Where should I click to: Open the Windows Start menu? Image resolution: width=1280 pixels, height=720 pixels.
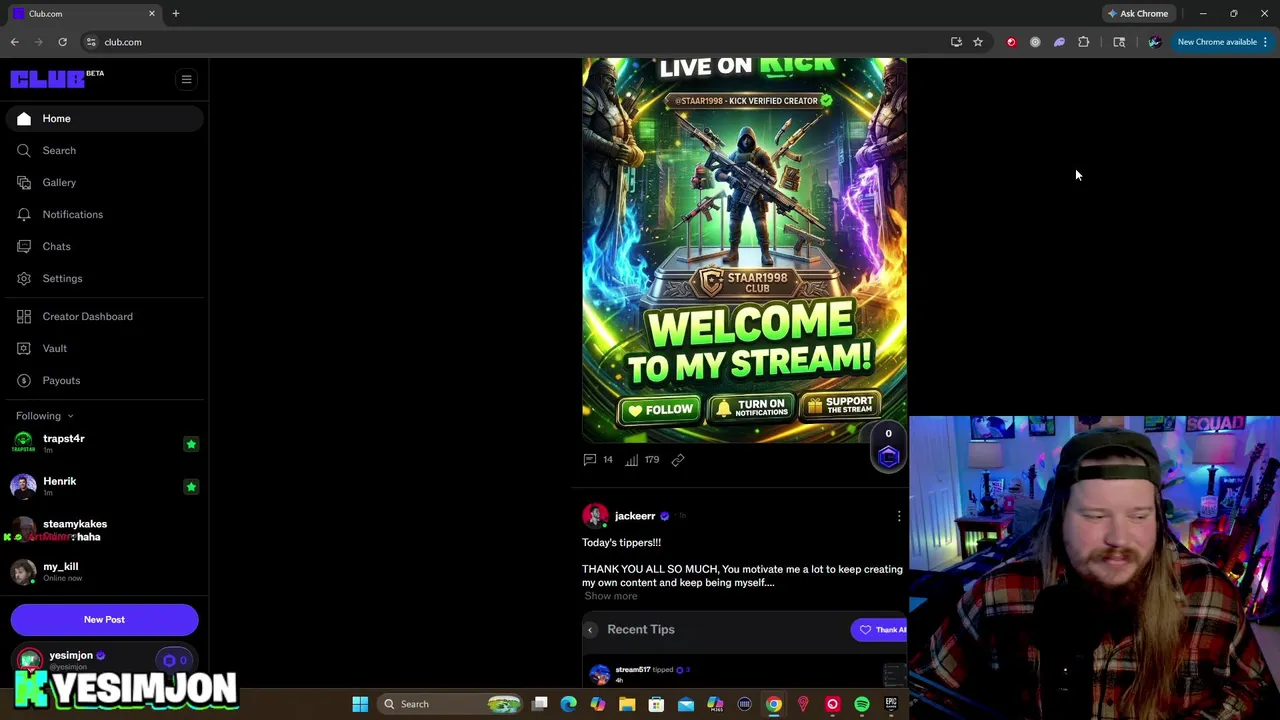pos(360,704)
